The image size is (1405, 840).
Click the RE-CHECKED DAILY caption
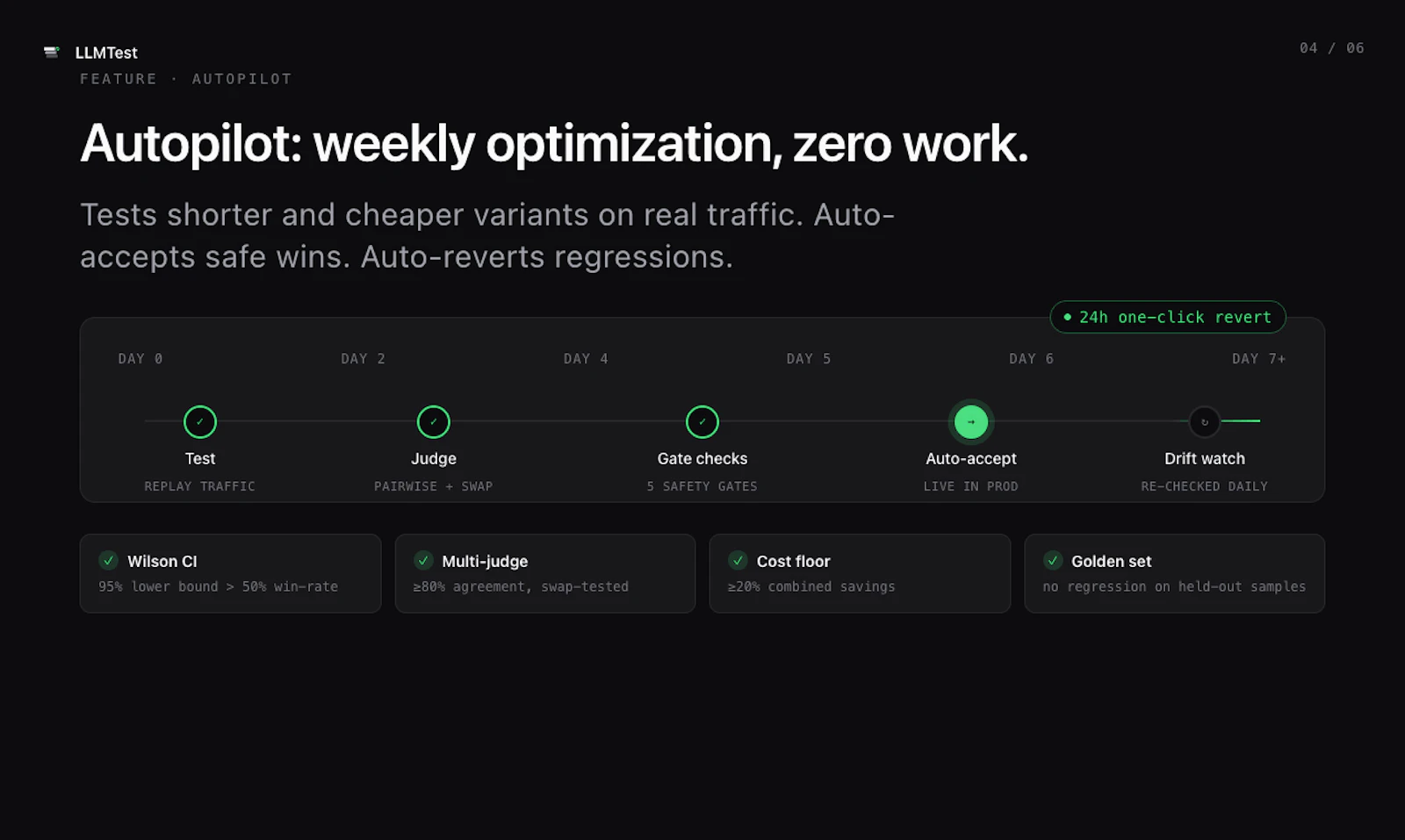1205,486
